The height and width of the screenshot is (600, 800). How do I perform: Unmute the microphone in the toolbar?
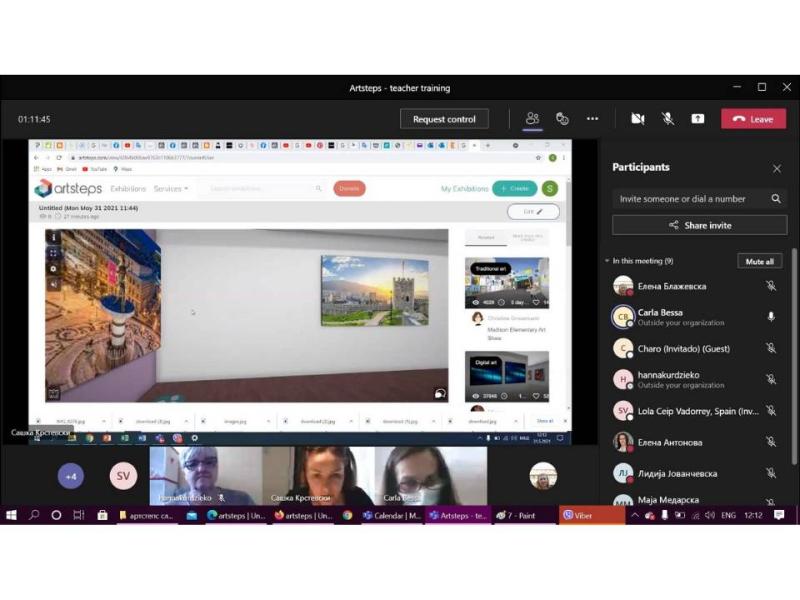click(x=668, y=119)
